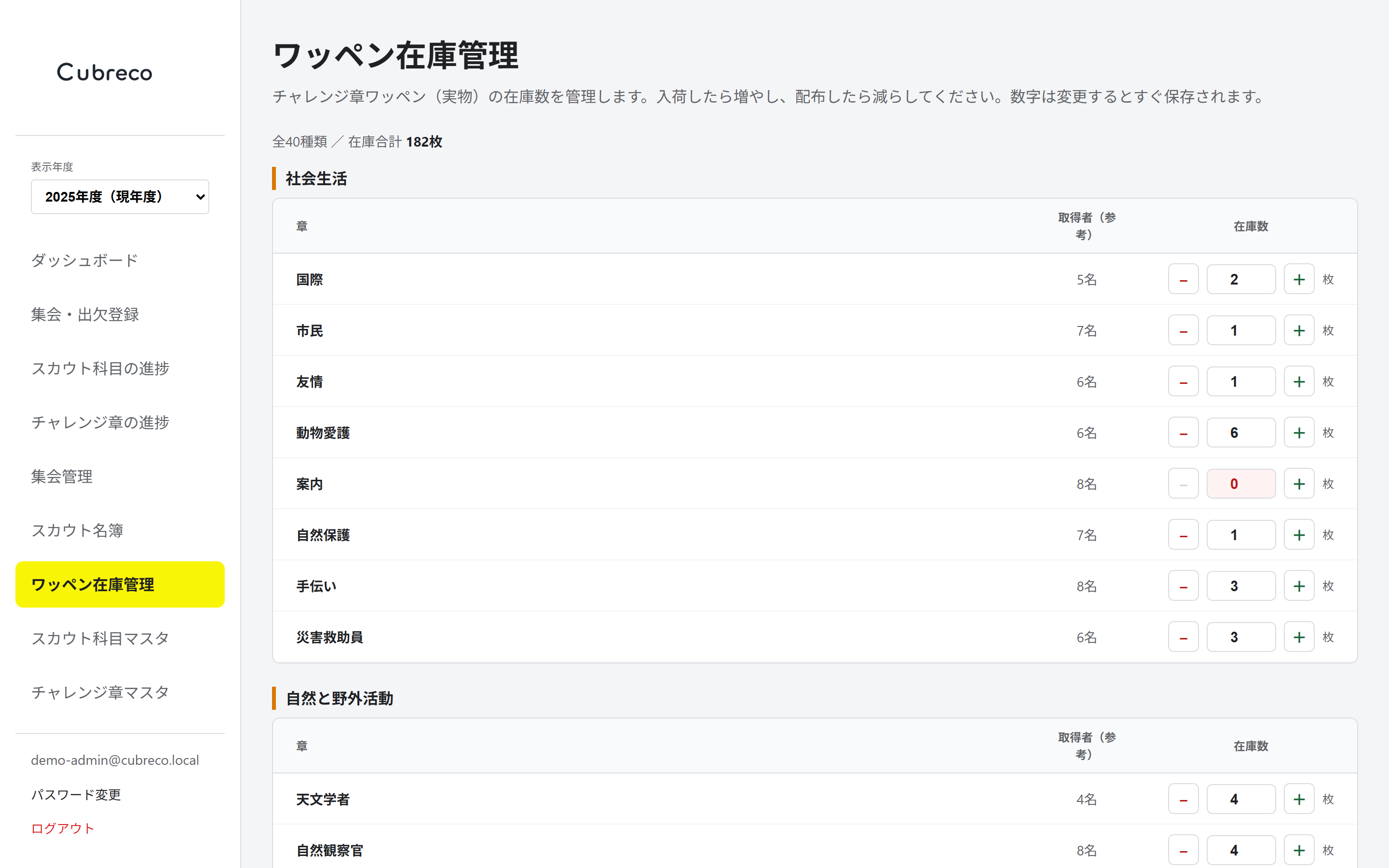Decrease stock for 市民 badge
The width and height of the screenshot is (1389, 868).
click(1183, 330)
